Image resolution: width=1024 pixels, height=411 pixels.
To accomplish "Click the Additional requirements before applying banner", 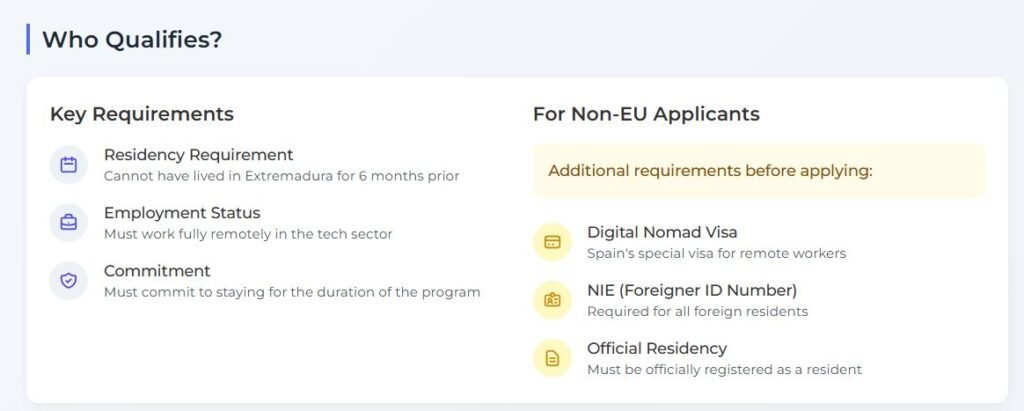I will [x=759, y=171].
